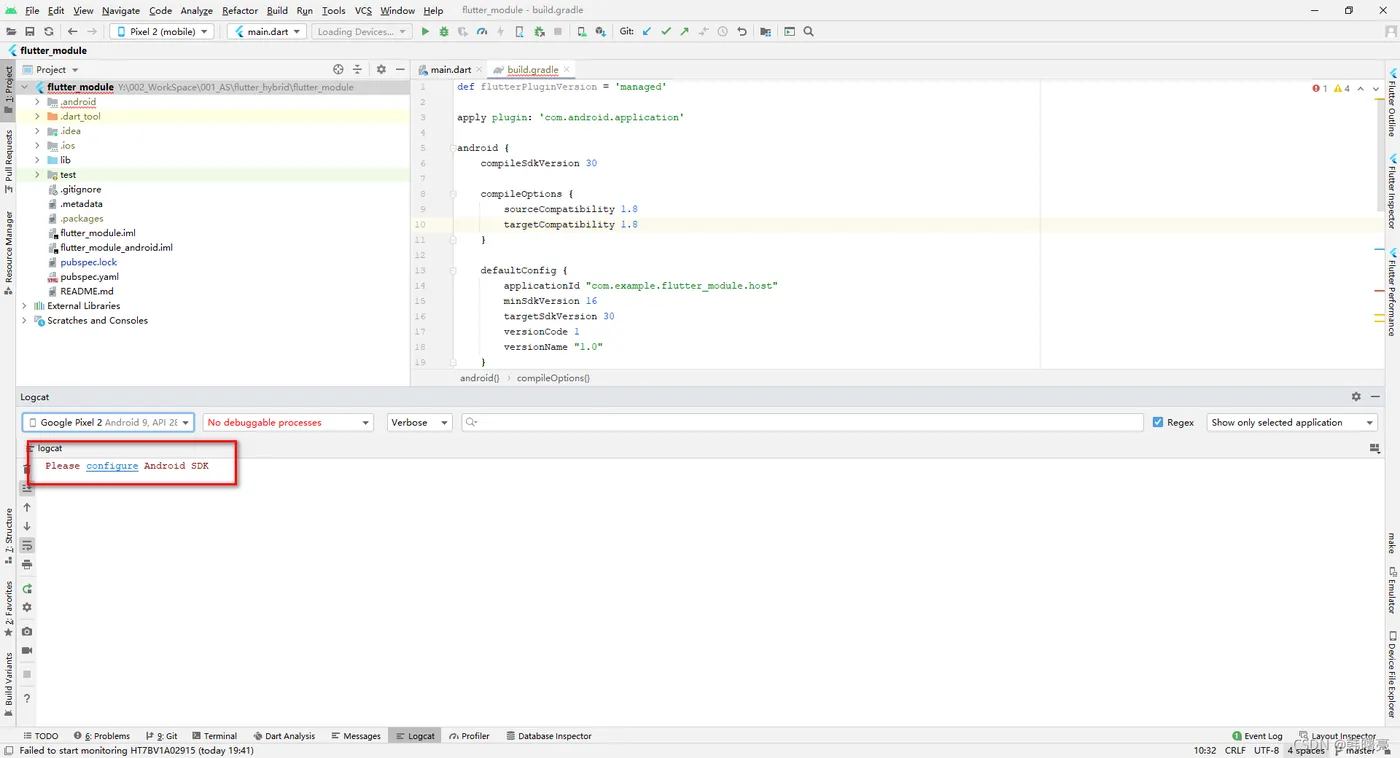Click Logcat Screen Capture camera icon
This screenshot has width=1400, height=758.
pos(27,631)
